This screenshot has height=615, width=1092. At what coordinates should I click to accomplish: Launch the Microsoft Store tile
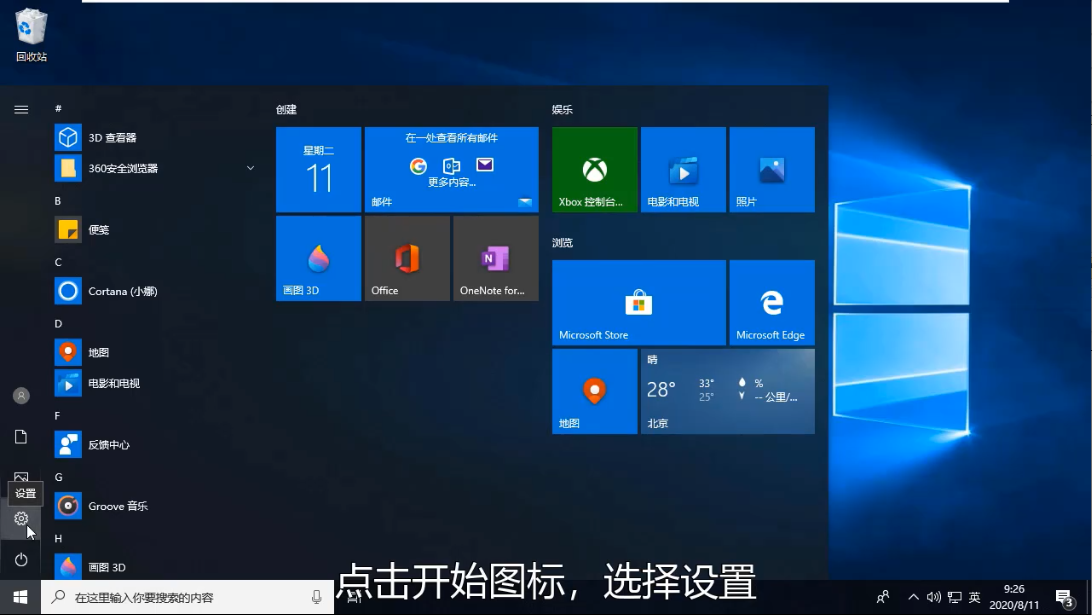(x=639, y=302)
